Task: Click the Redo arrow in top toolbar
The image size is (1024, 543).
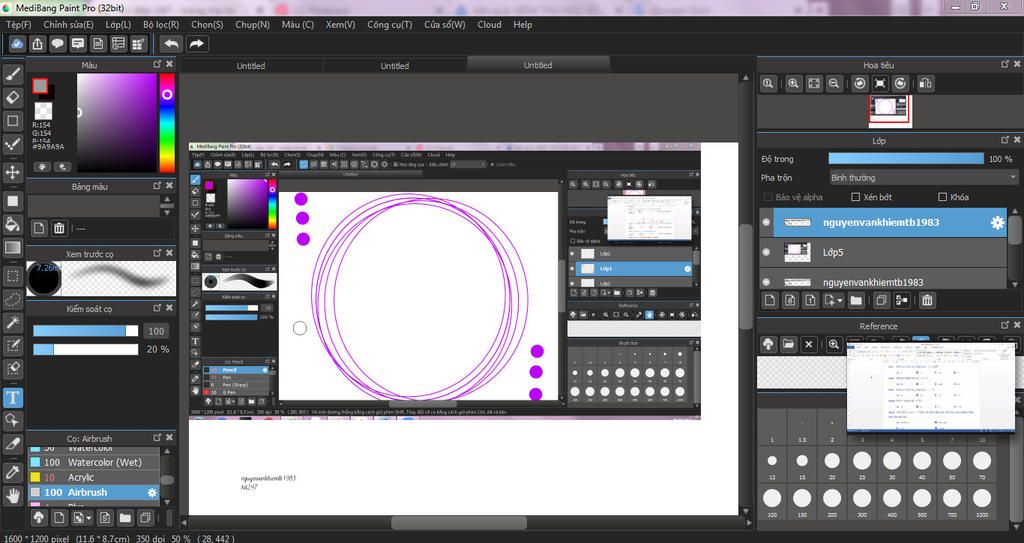Action: [x=196, y=44]
